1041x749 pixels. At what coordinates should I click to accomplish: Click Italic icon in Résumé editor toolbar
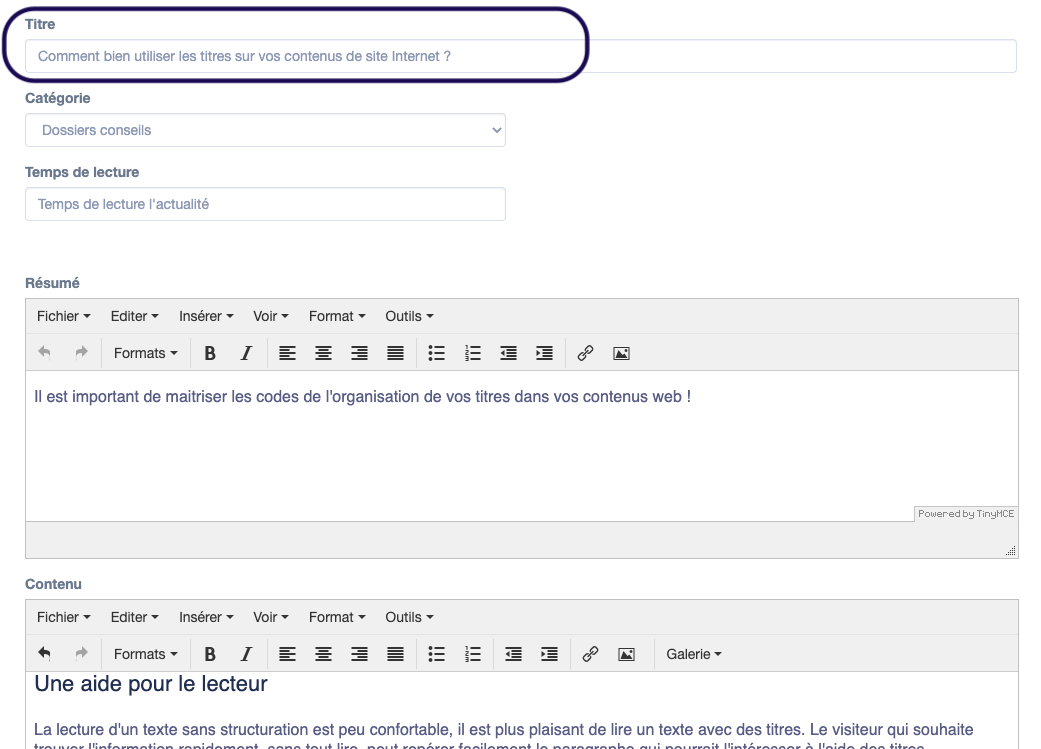[246, 353]
